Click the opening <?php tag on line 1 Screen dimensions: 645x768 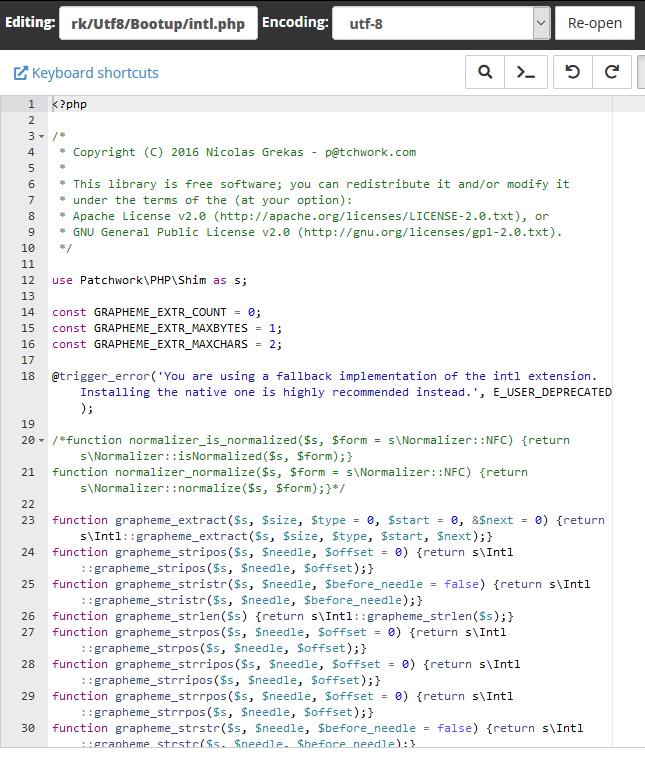69,104
